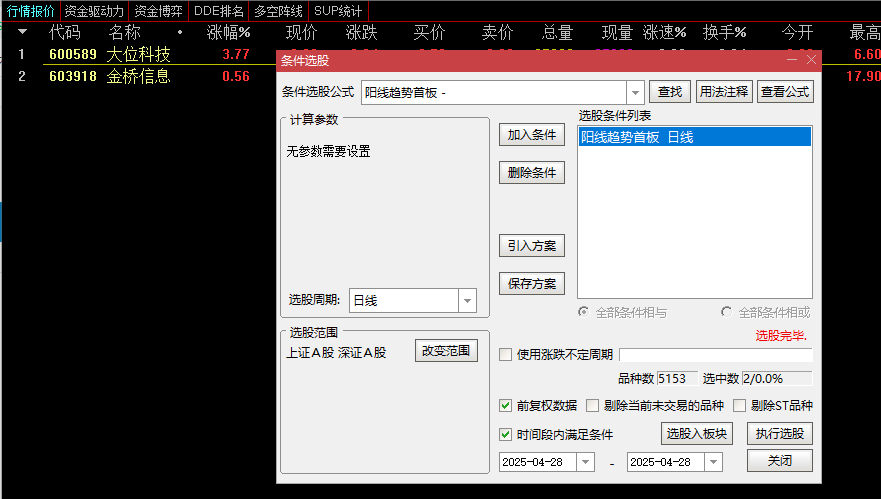881x499 pixels.
Task: Sort by the 卖价 column header
Action: tap(497, 33)
